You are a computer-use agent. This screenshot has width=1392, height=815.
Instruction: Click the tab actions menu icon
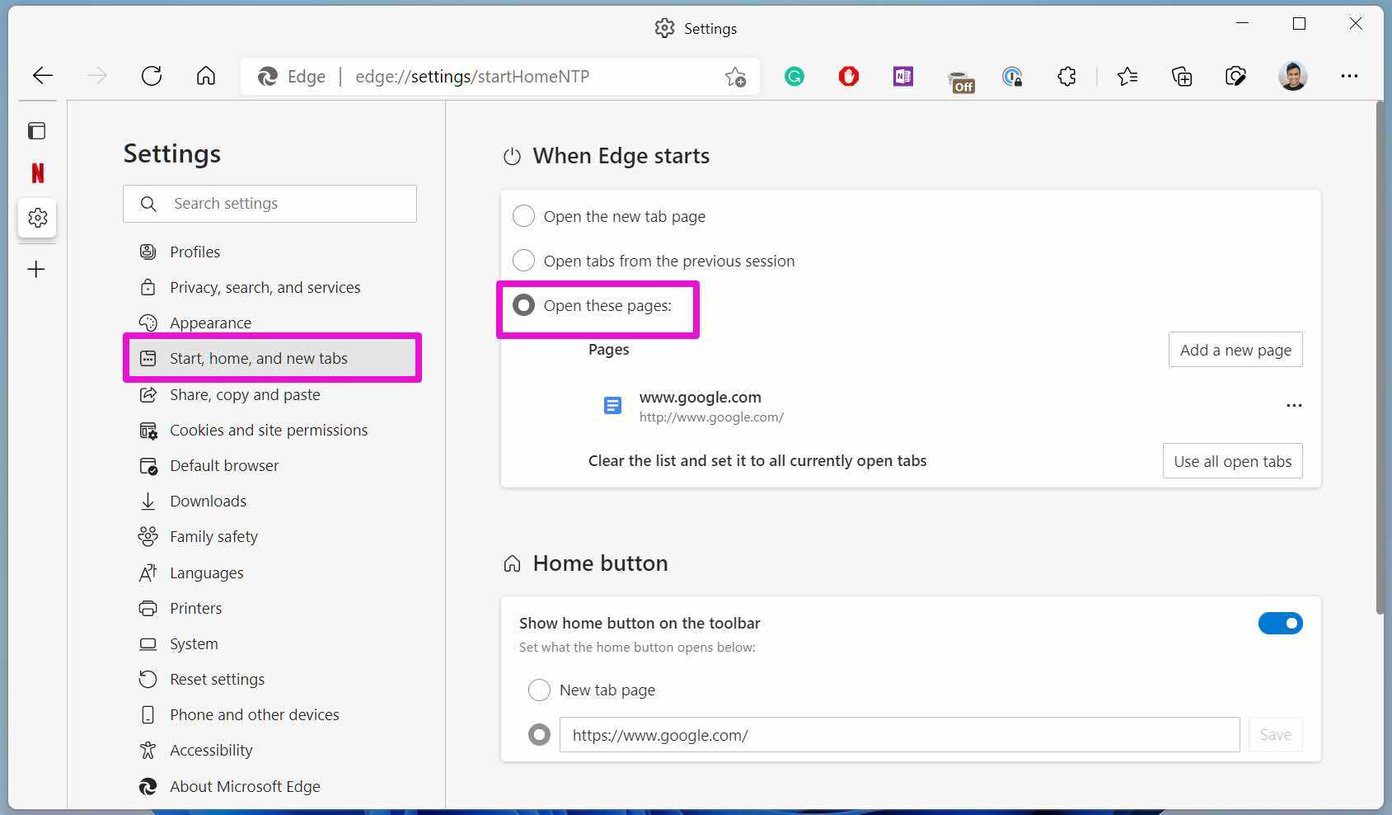tap(37, 131)
